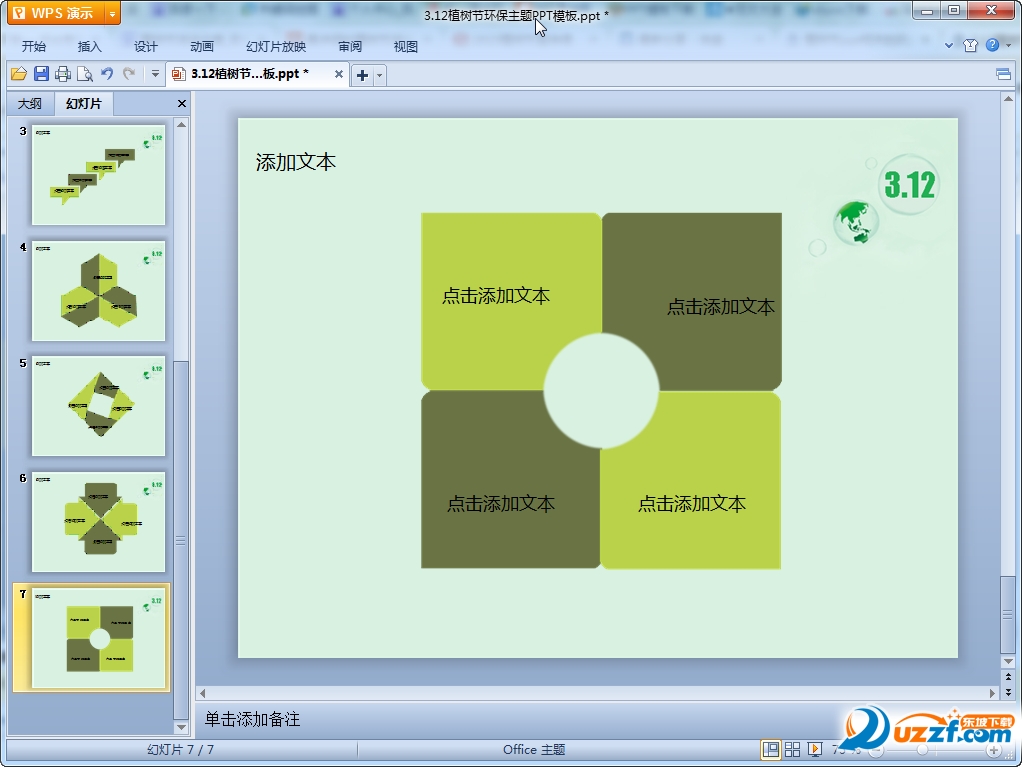Open the 插入 ribbon tab

[89, 46]
